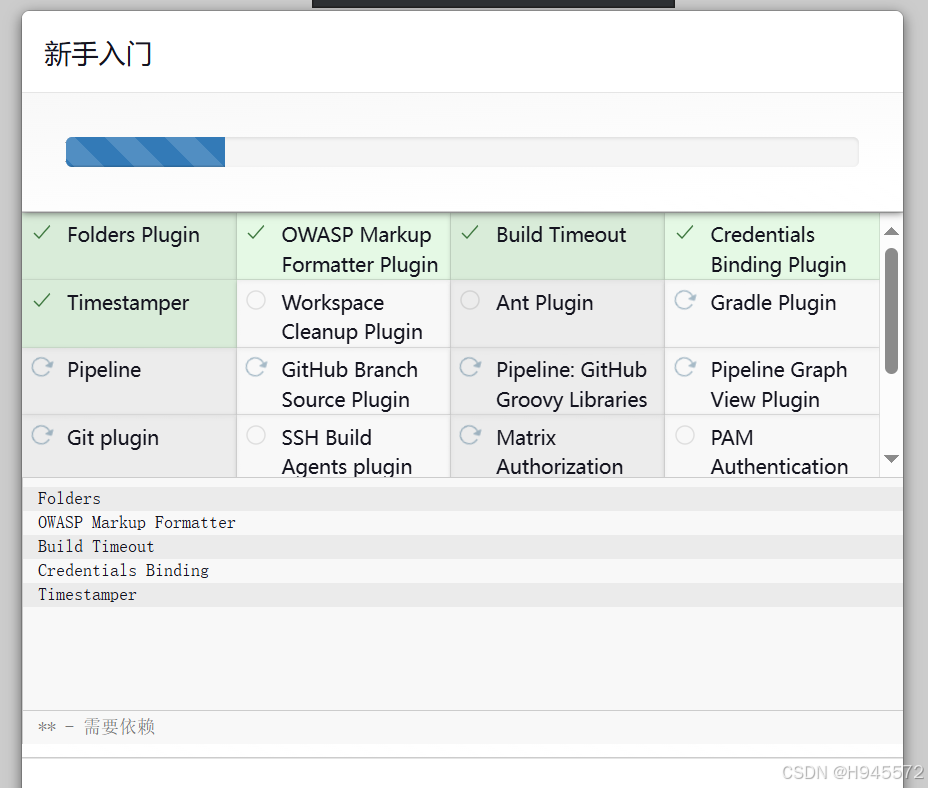Click the PAM Authentication label
This screenshot has width=928, height=788.
[779, 452]
